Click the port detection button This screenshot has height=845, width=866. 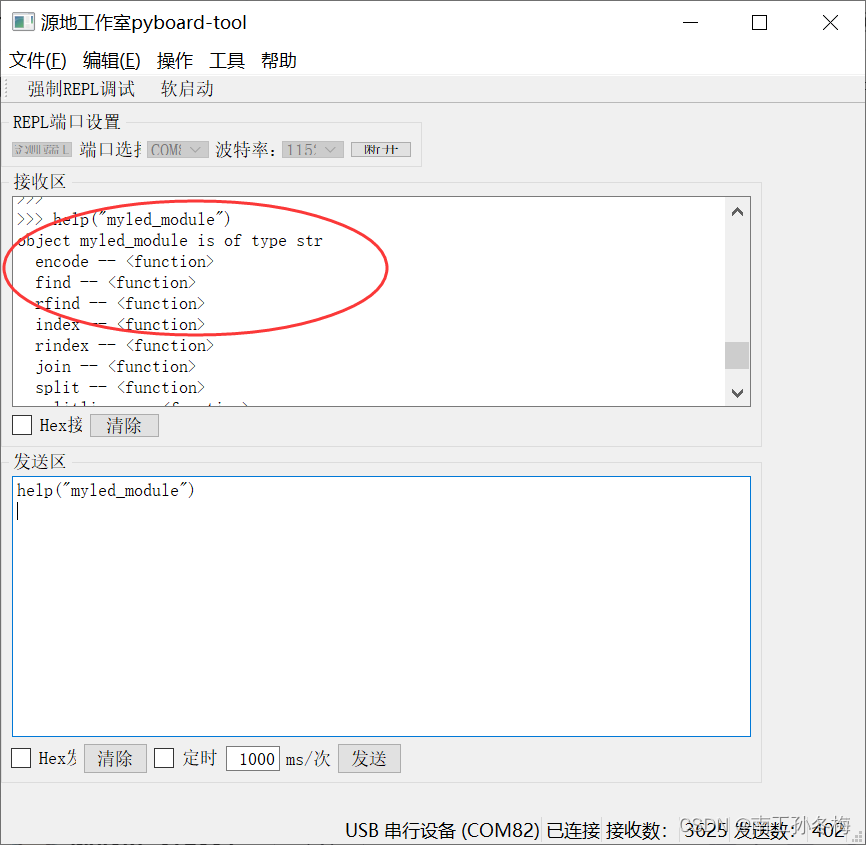[42, 149]
